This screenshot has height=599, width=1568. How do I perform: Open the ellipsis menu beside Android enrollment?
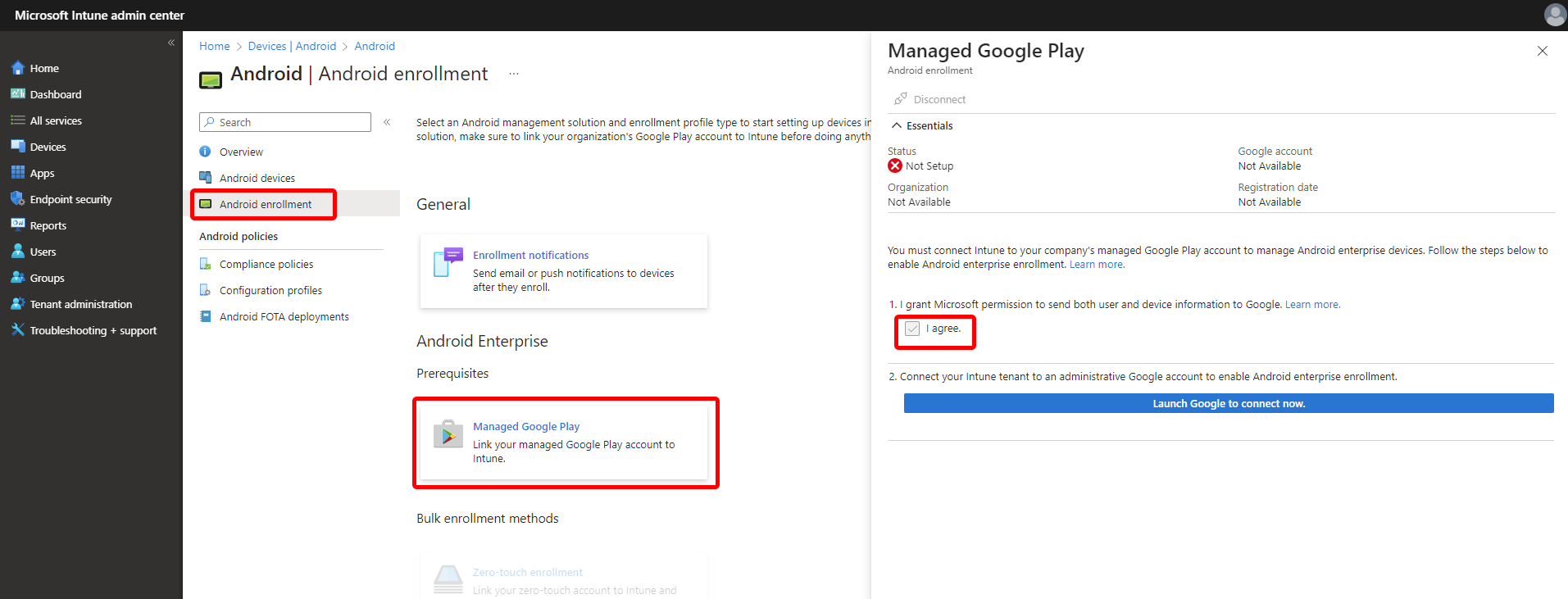514,74
